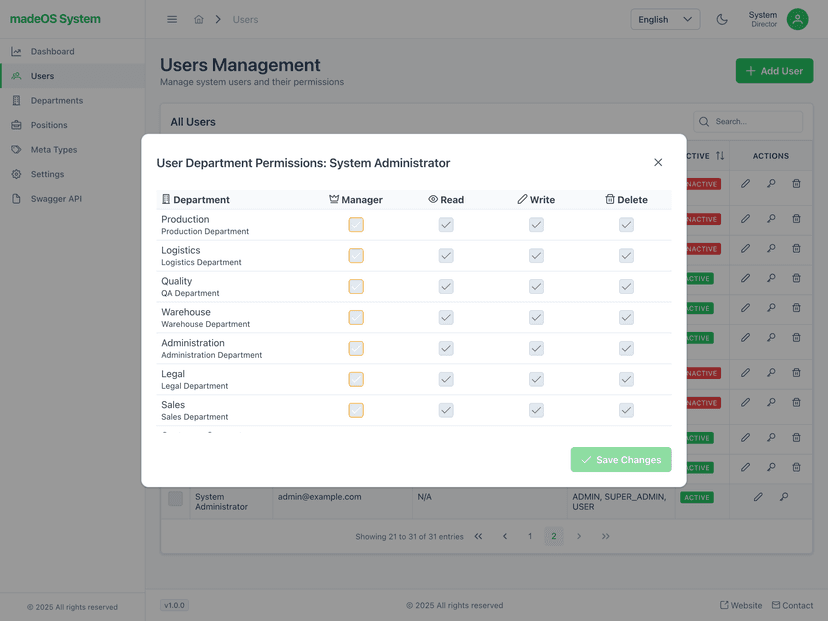Click edit pencil in first table row
This screenshot has height=621, width=828.
click(x=745, y=184)
